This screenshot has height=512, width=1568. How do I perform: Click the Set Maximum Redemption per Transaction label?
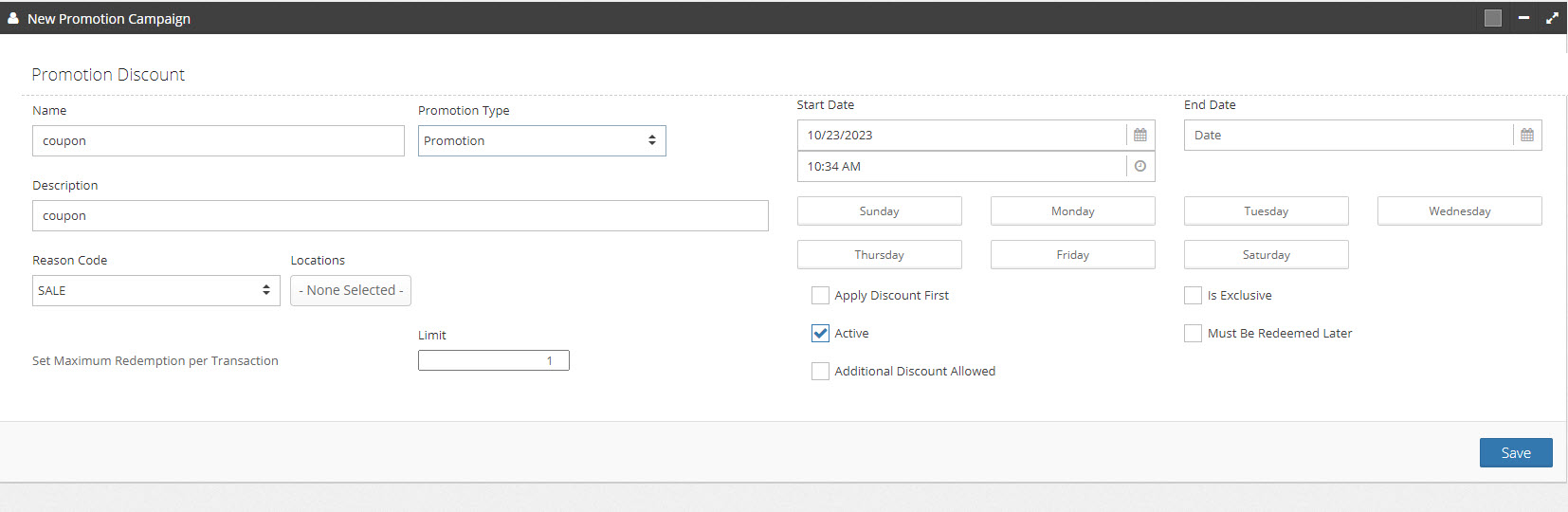(x=155, y=361)
